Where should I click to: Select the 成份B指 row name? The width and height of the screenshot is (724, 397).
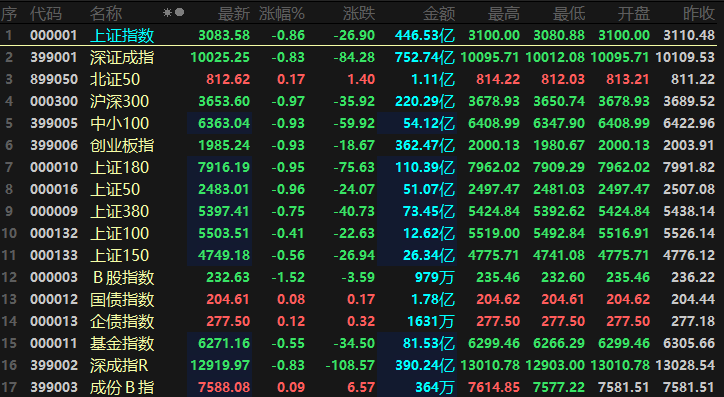[x=122, y=387]
